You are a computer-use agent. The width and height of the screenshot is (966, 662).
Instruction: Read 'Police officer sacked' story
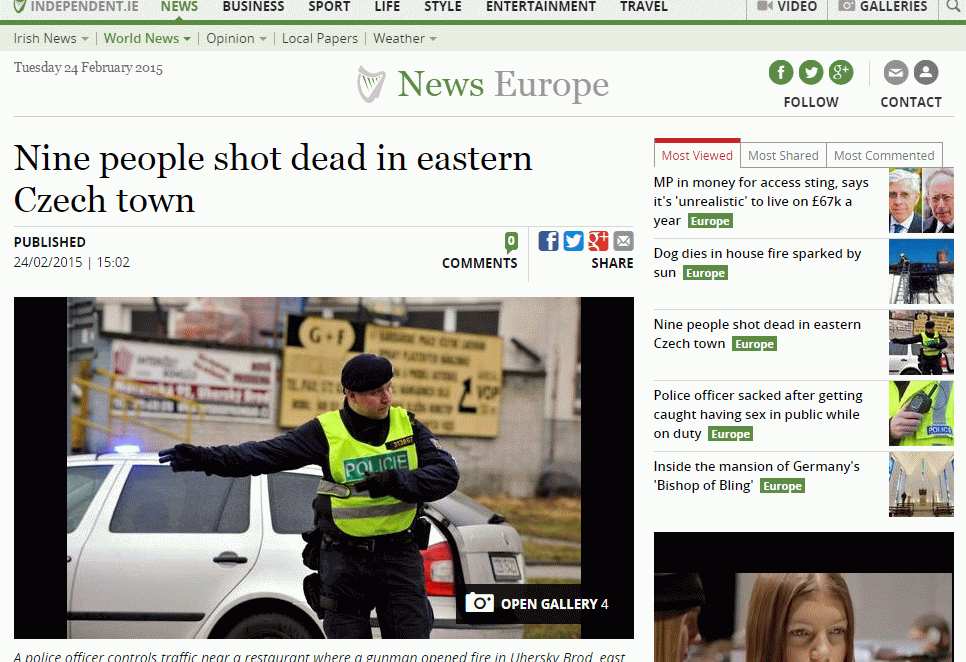point(758,414)
